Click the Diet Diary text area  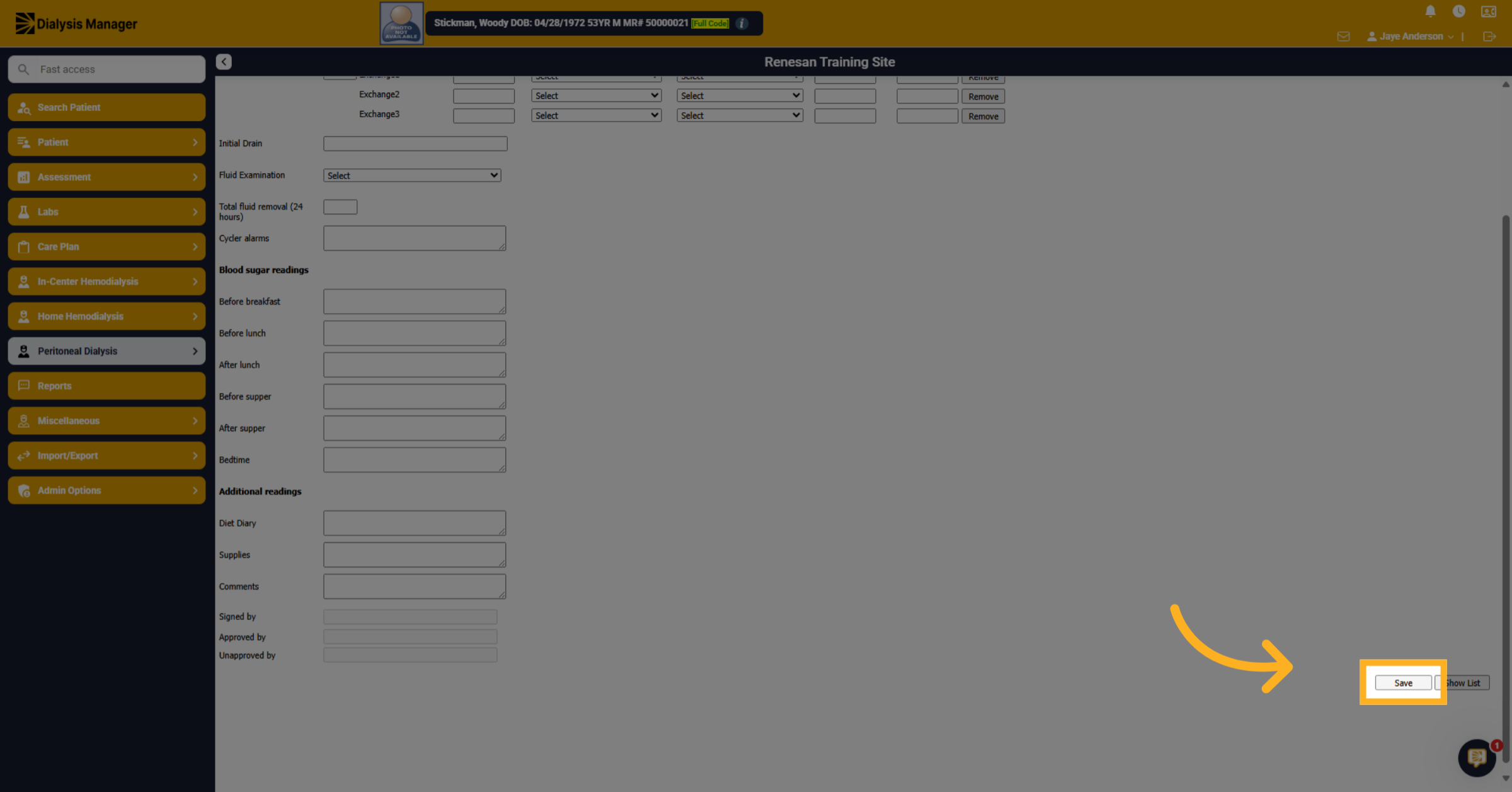point(415,523)
